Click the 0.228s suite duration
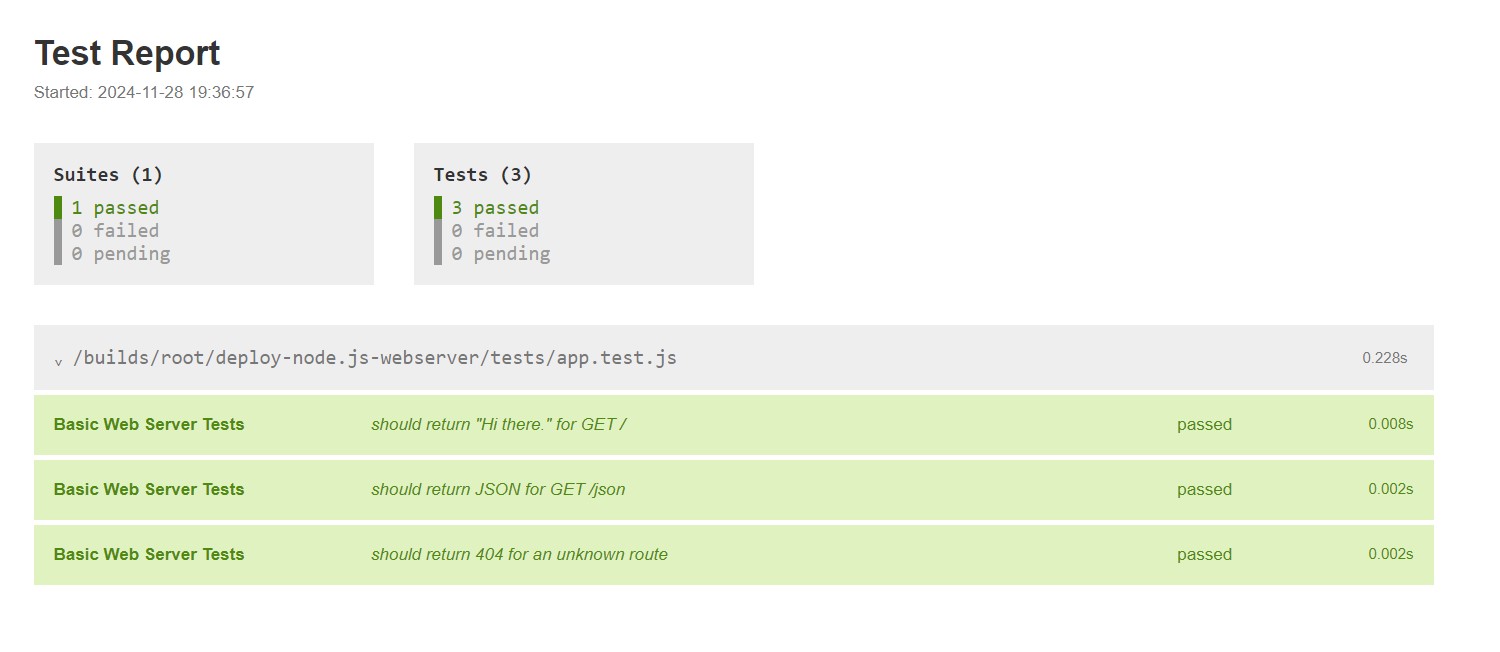The image size is (1500, 652). 1384,358
